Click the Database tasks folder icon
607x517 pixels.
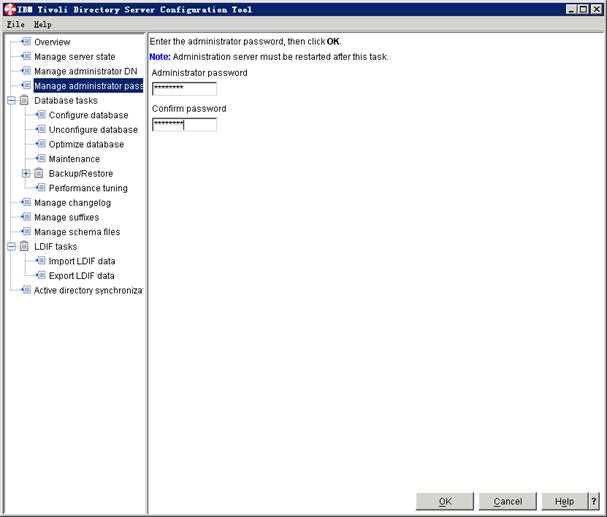(24, 100)
